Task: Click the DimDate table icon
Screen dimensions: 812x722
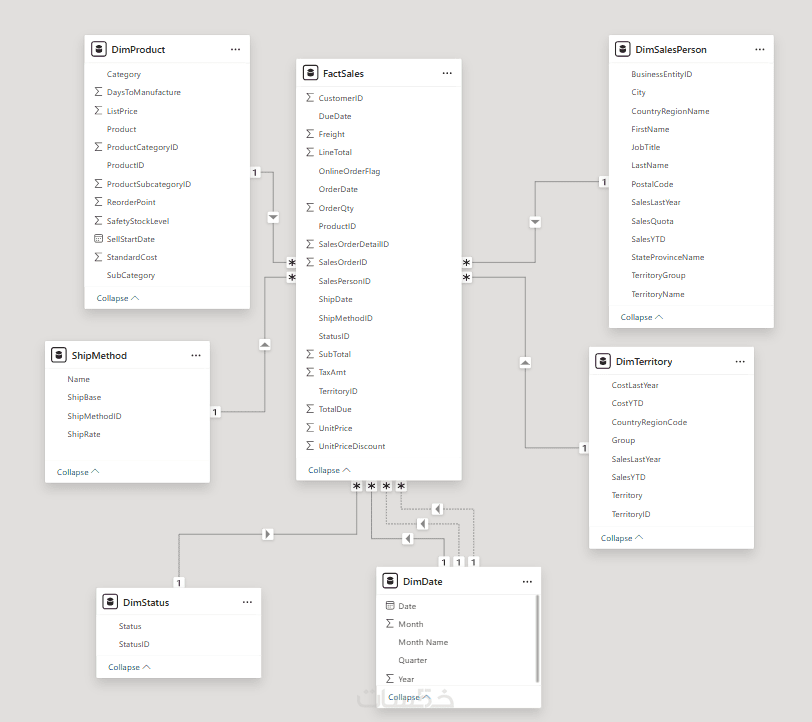Action: (390, 581)
